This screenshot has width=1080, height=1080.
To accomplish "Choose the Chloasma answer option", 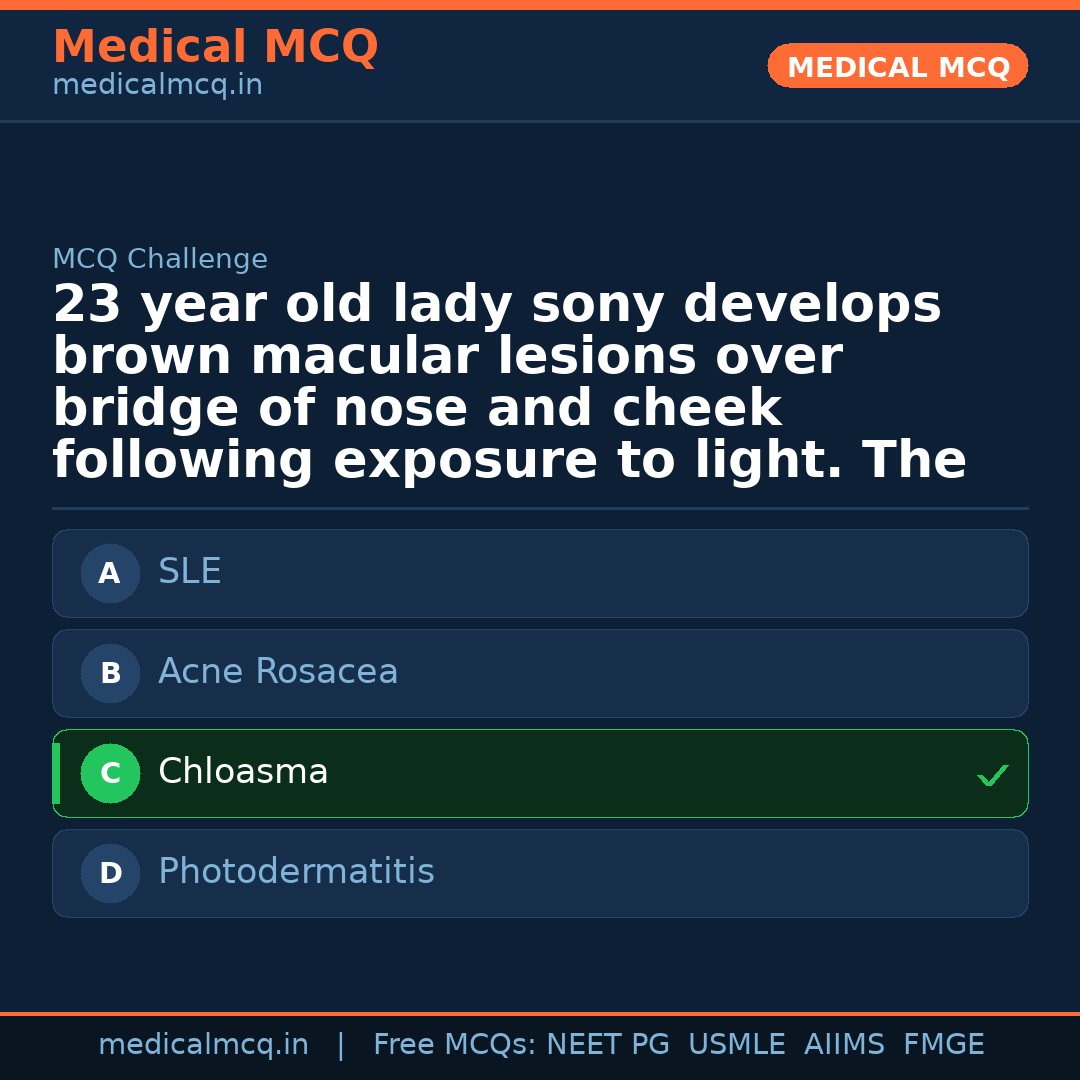I will [540, 773].
